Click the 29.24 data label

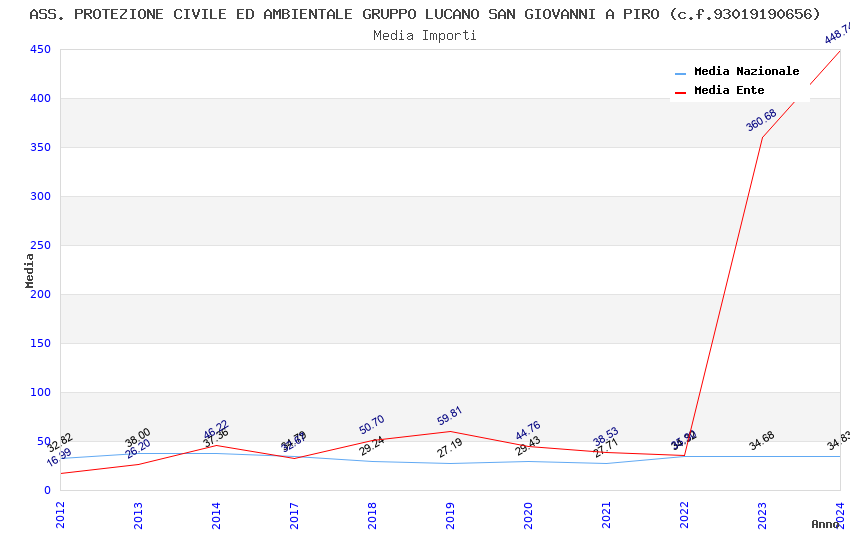[372, 446]
